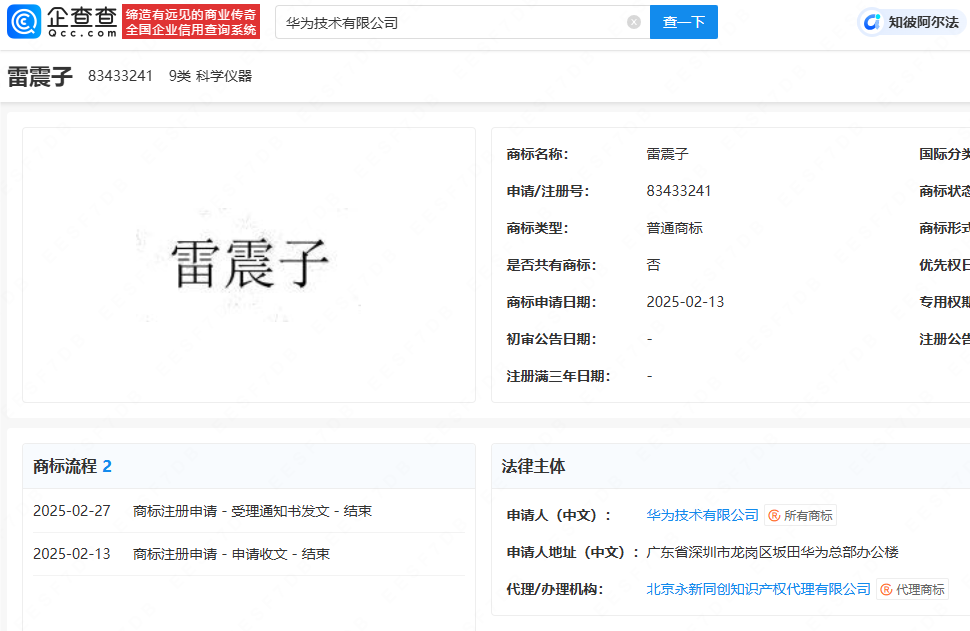
Task: Click the 2025-02-13 申请收文 process entry
Action: click(x=231, y=554)
